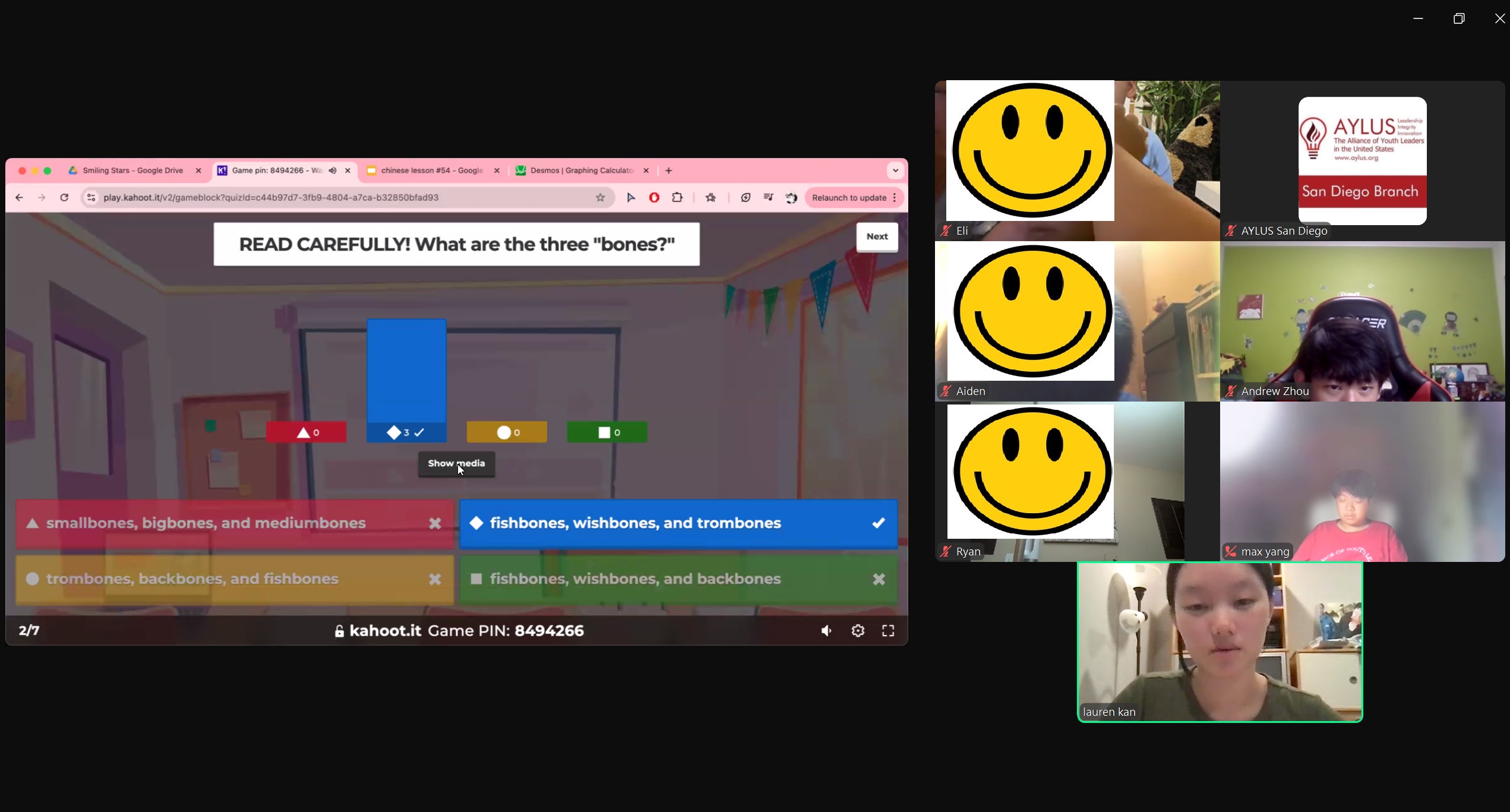The image size is (1510, 812).
Task: Toggle Kahoot fullscreen icon
Action: coord(888,631)
